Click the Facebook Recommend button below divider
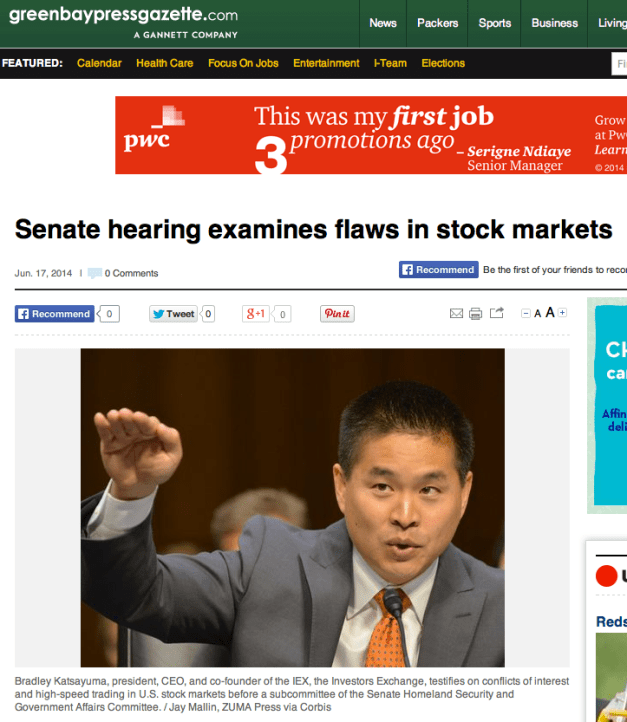This screenshot has width=627, height=722. (54, 314)
